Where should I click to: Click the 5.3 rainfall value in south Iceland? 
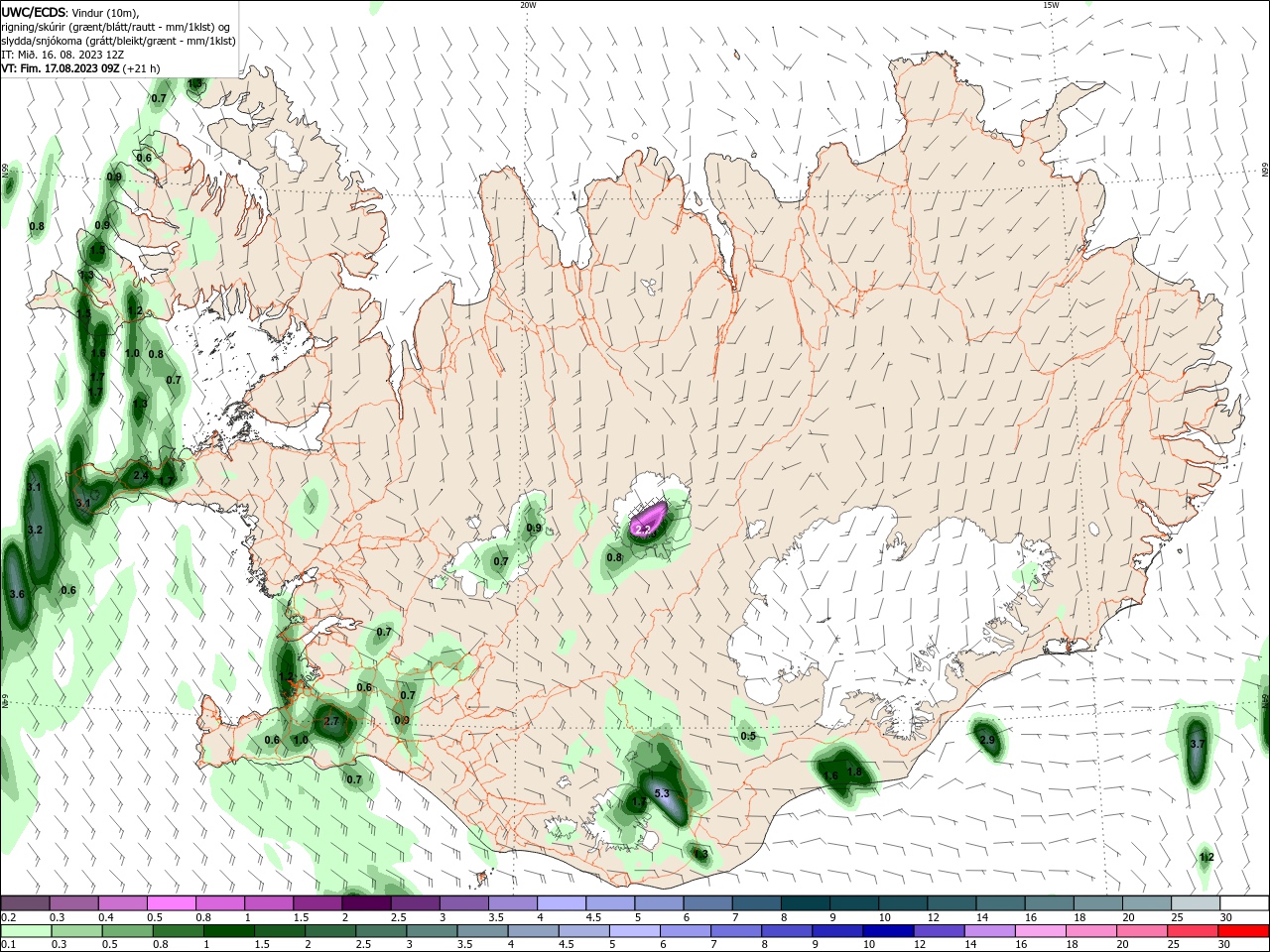click(662, 793)
